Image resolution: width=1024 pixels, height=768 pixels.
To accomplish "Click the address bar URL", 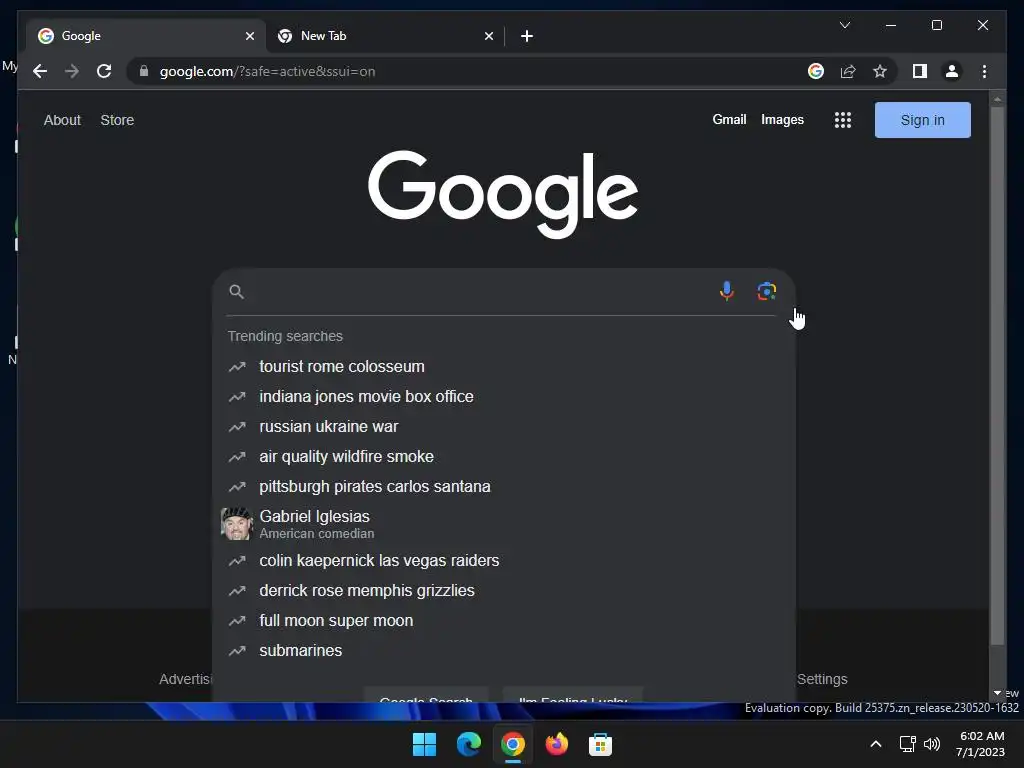I will (x=267, y=71).
